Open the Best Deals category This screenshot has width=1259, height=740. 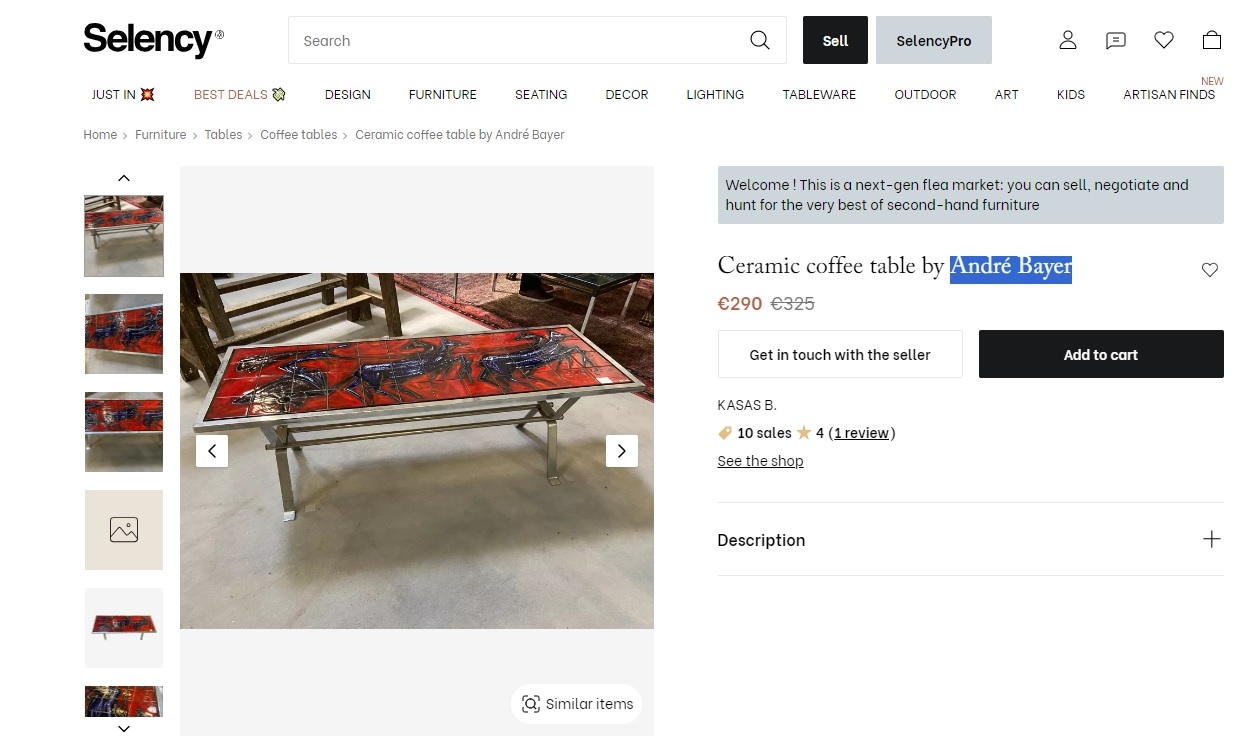click(x=240, y=95)
